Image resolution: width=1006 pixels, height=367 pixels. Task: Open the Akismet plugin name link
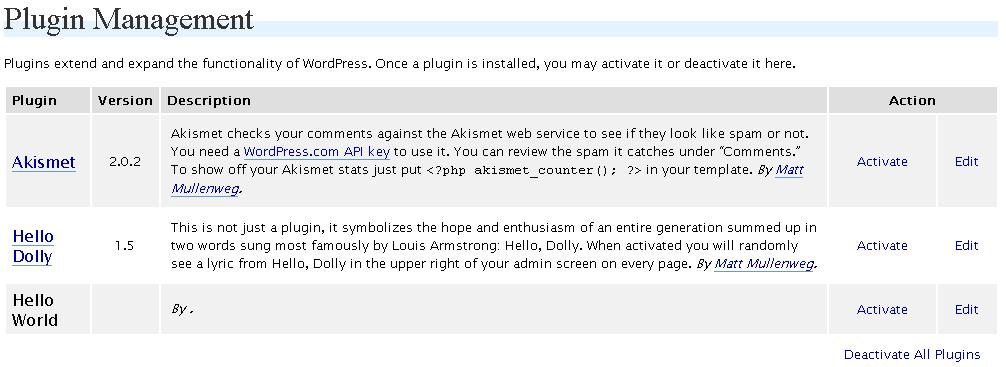[x=44, y=162]
